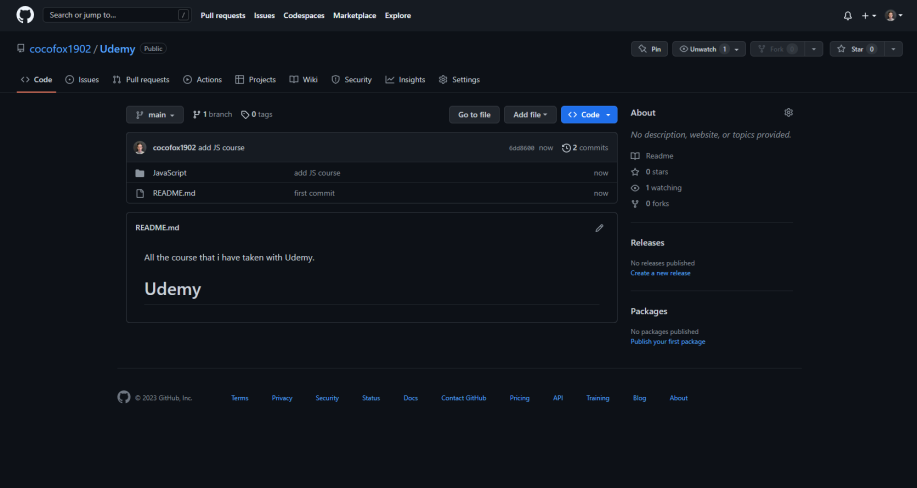Open the first commit message link
This screenshot has width=917, height=488.
tap(314, 193)
